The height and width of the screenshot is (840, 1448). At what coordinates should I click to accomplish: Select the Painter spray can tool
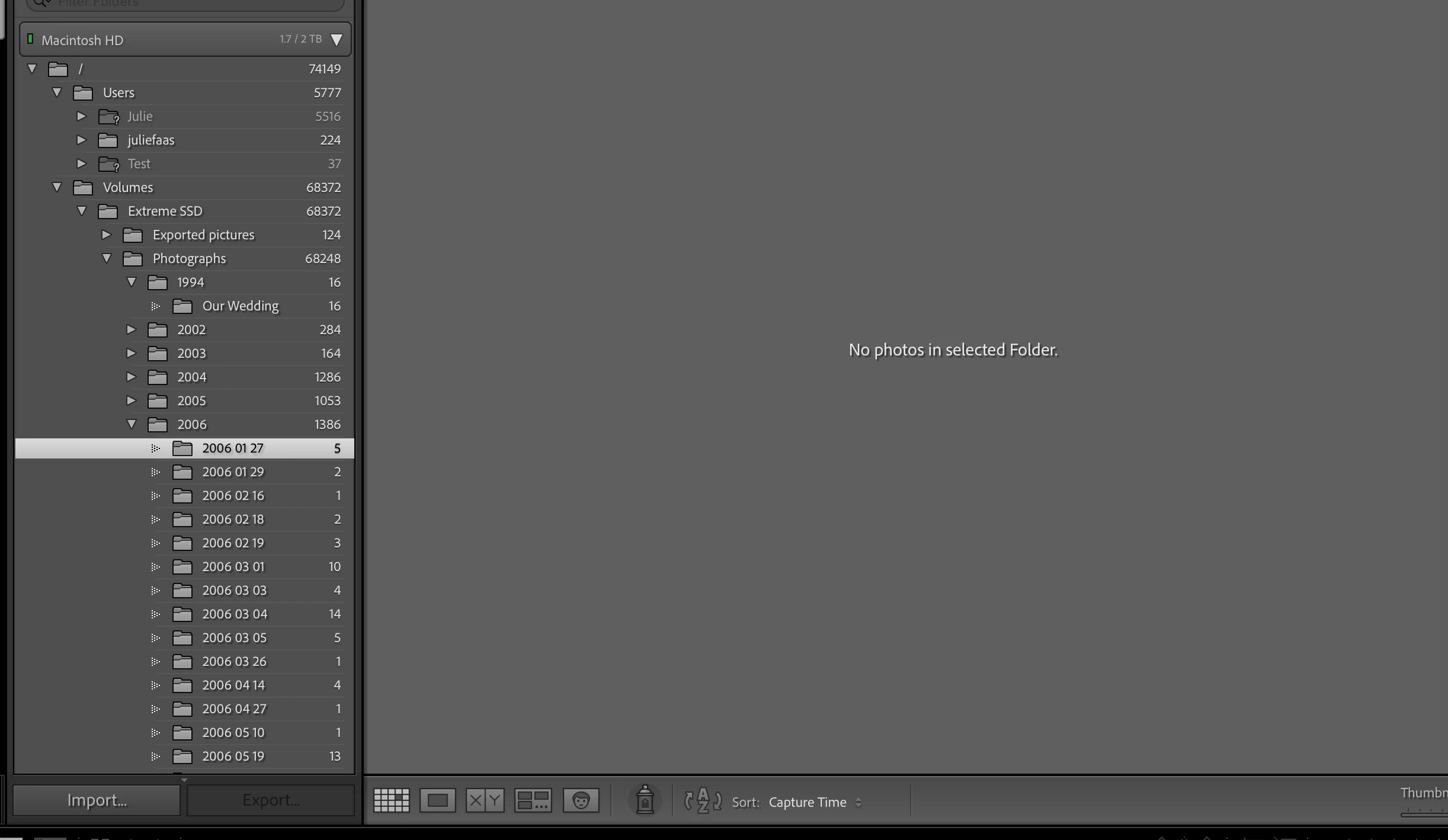pyautogui.click(x=645, y=800)
